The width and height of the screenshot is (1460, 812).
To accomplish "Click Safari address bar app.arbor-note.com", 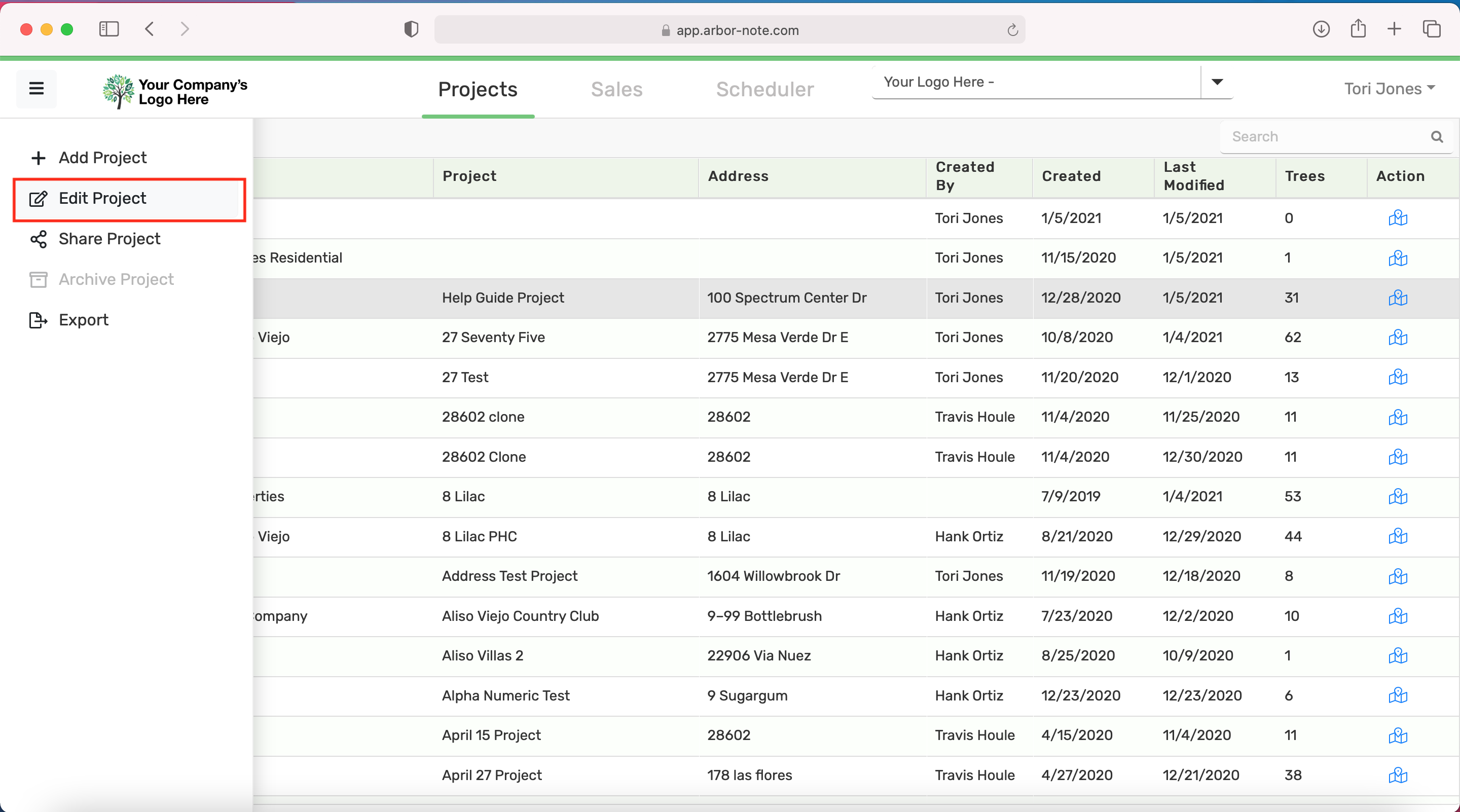I will pos(729,30).
